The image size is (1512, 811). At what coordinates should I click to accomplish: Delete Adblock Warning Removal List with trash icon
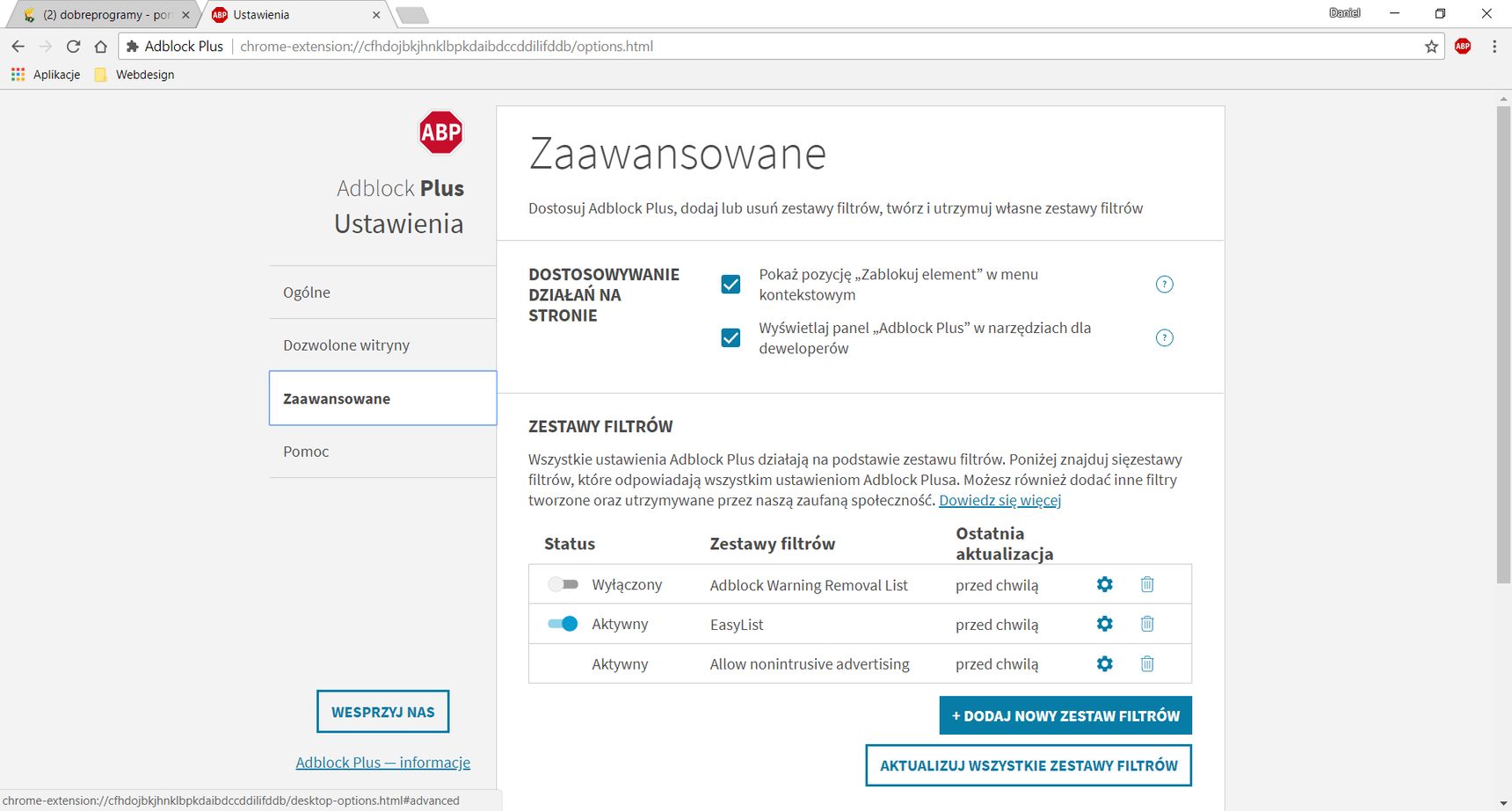pyautogui.click(x=1147, y=584)
